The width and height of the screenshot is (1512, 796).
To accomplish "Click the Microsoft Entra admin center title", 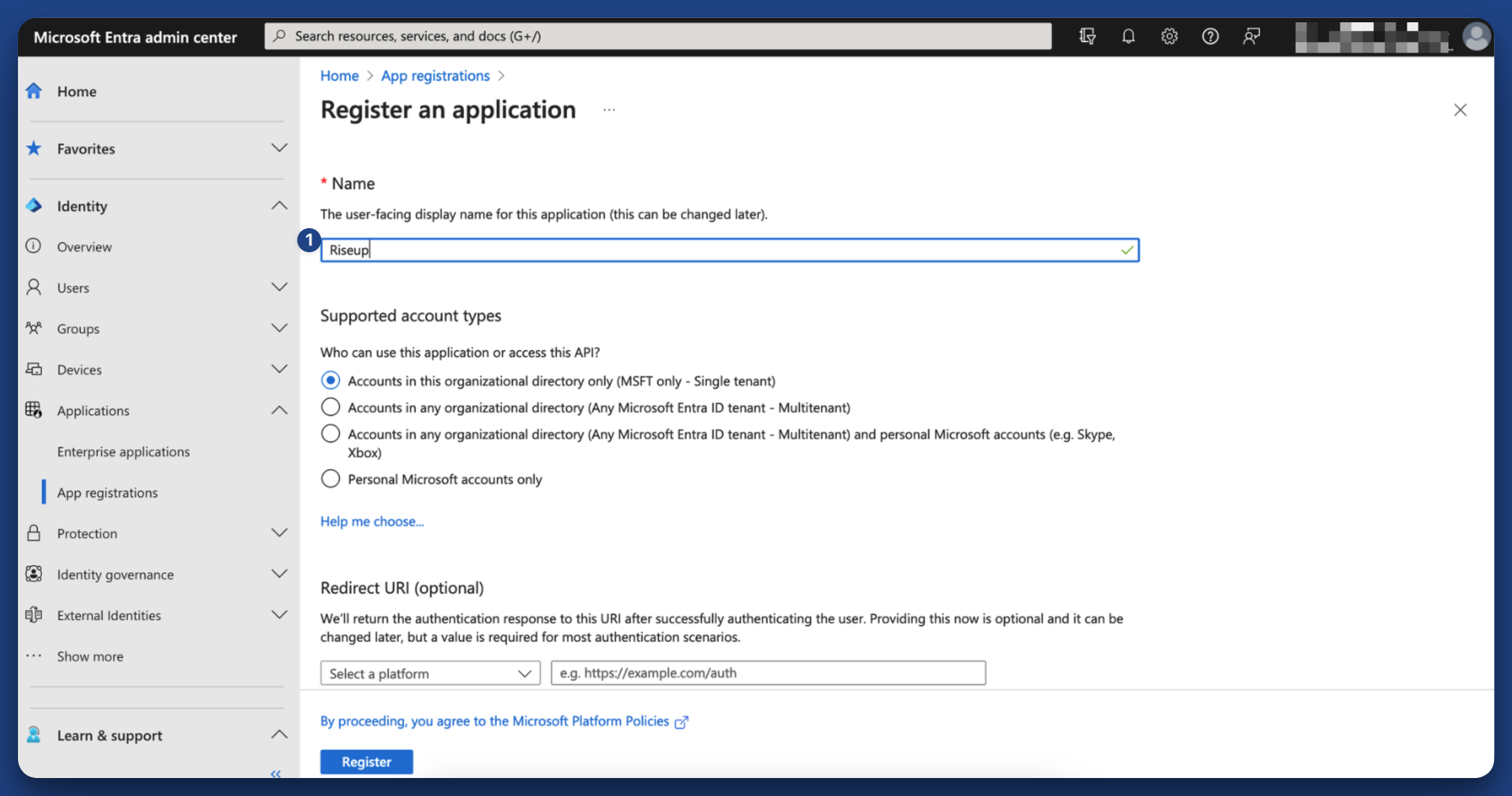I will tap(136, 37).
